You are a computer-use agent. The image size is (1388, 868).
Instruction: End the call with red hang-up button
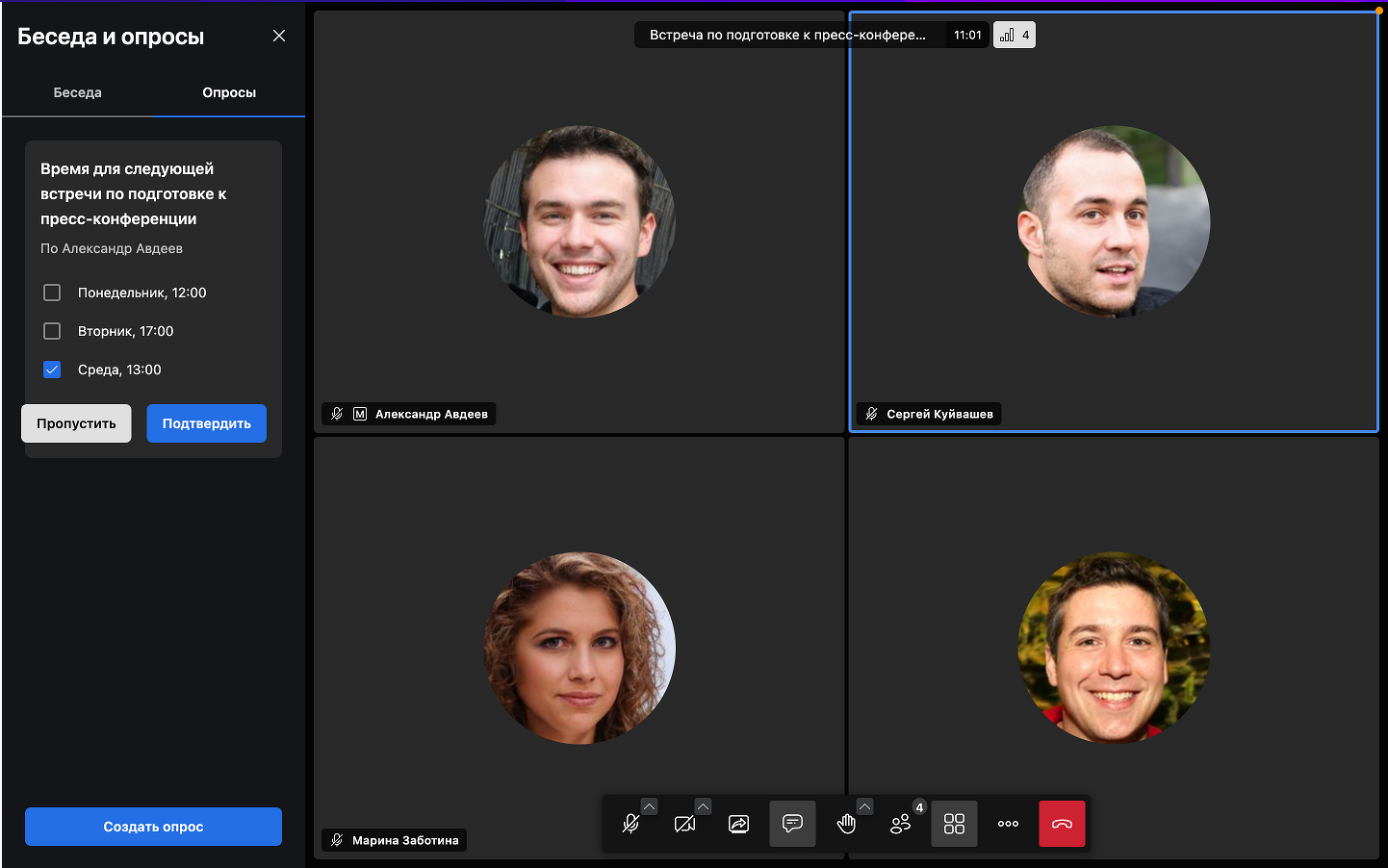point(1062,825)
